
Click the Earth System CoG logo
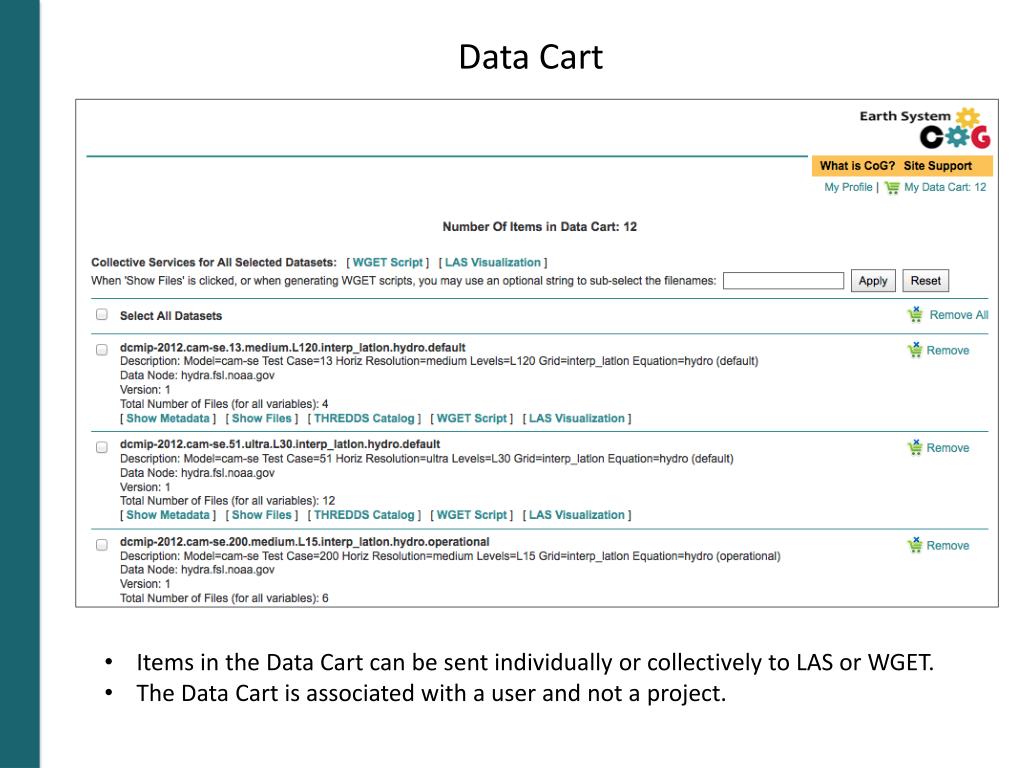tap(924, 127)
